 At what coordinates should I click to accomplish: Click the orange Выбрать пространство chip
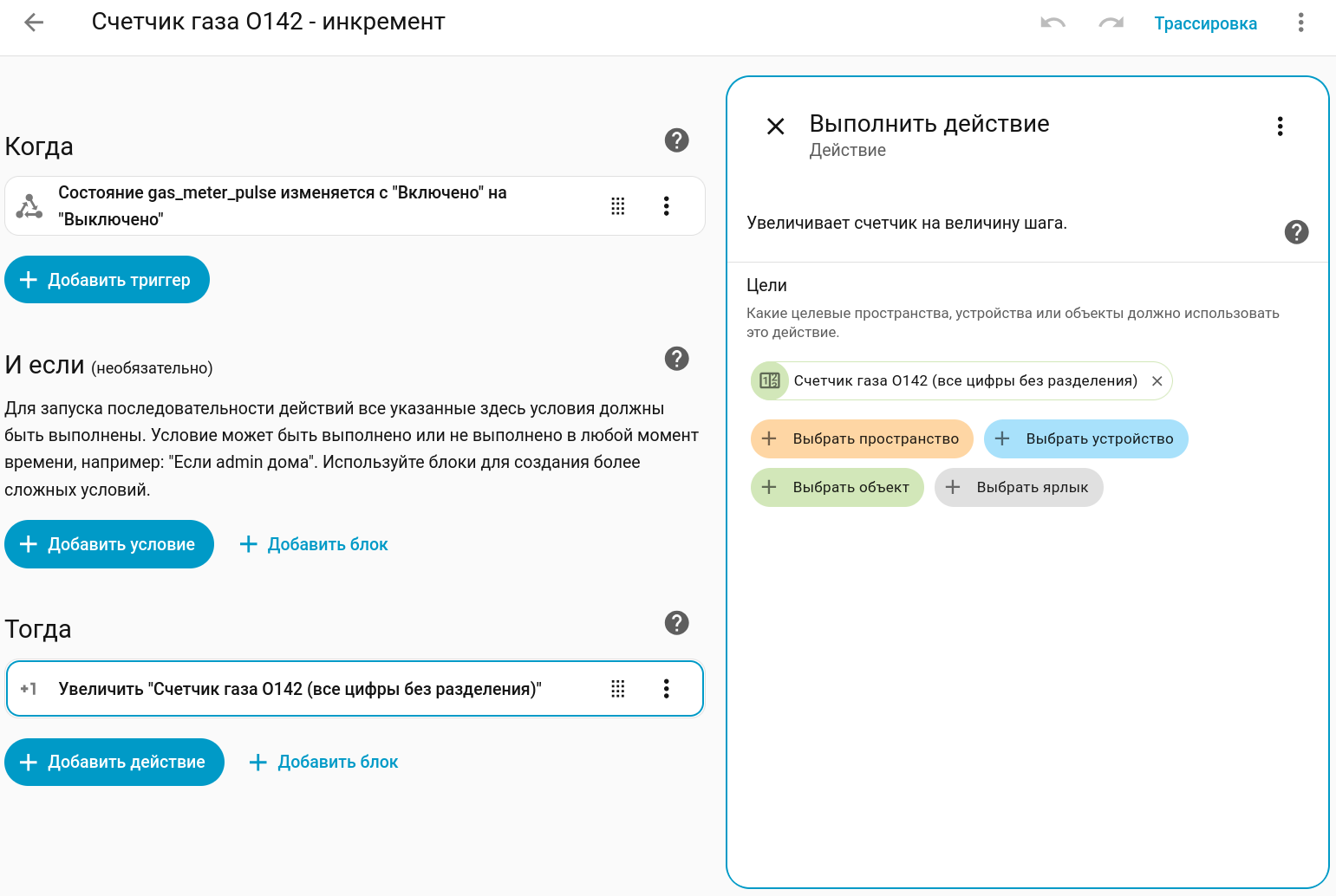862,439
